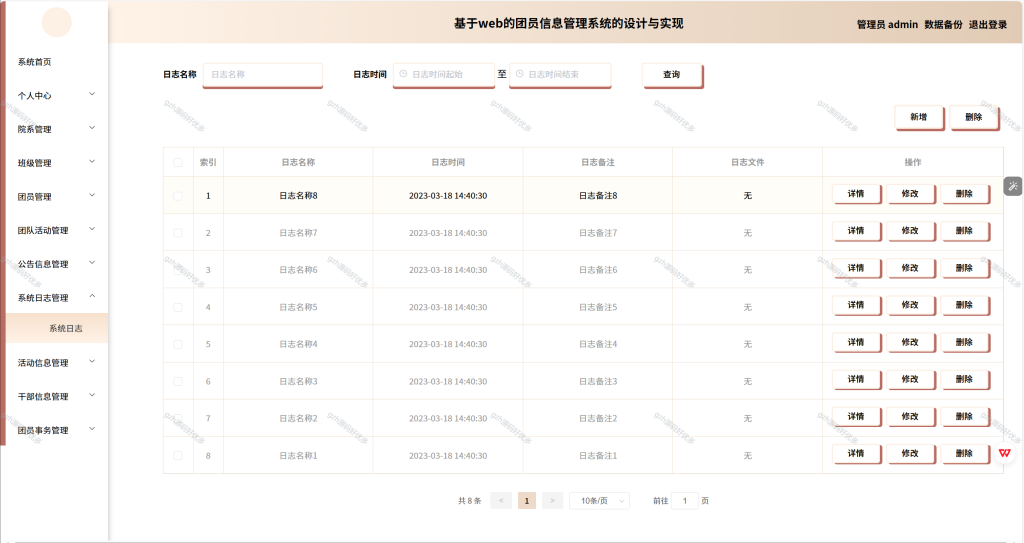Open 详情 for 日志名称1
Image resolution: width=1024 pixels, height=543 pixels.
856,453
